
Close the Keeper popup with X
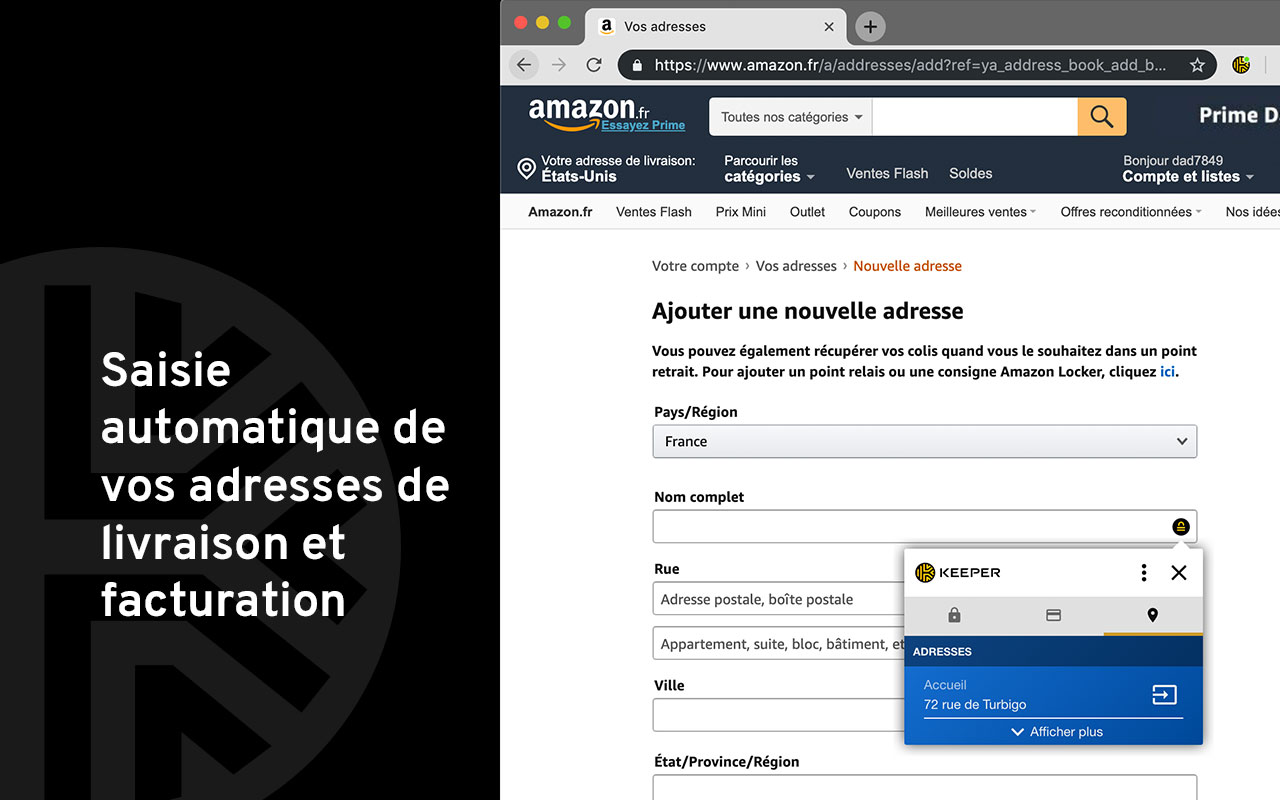[x=1179, y=572]
